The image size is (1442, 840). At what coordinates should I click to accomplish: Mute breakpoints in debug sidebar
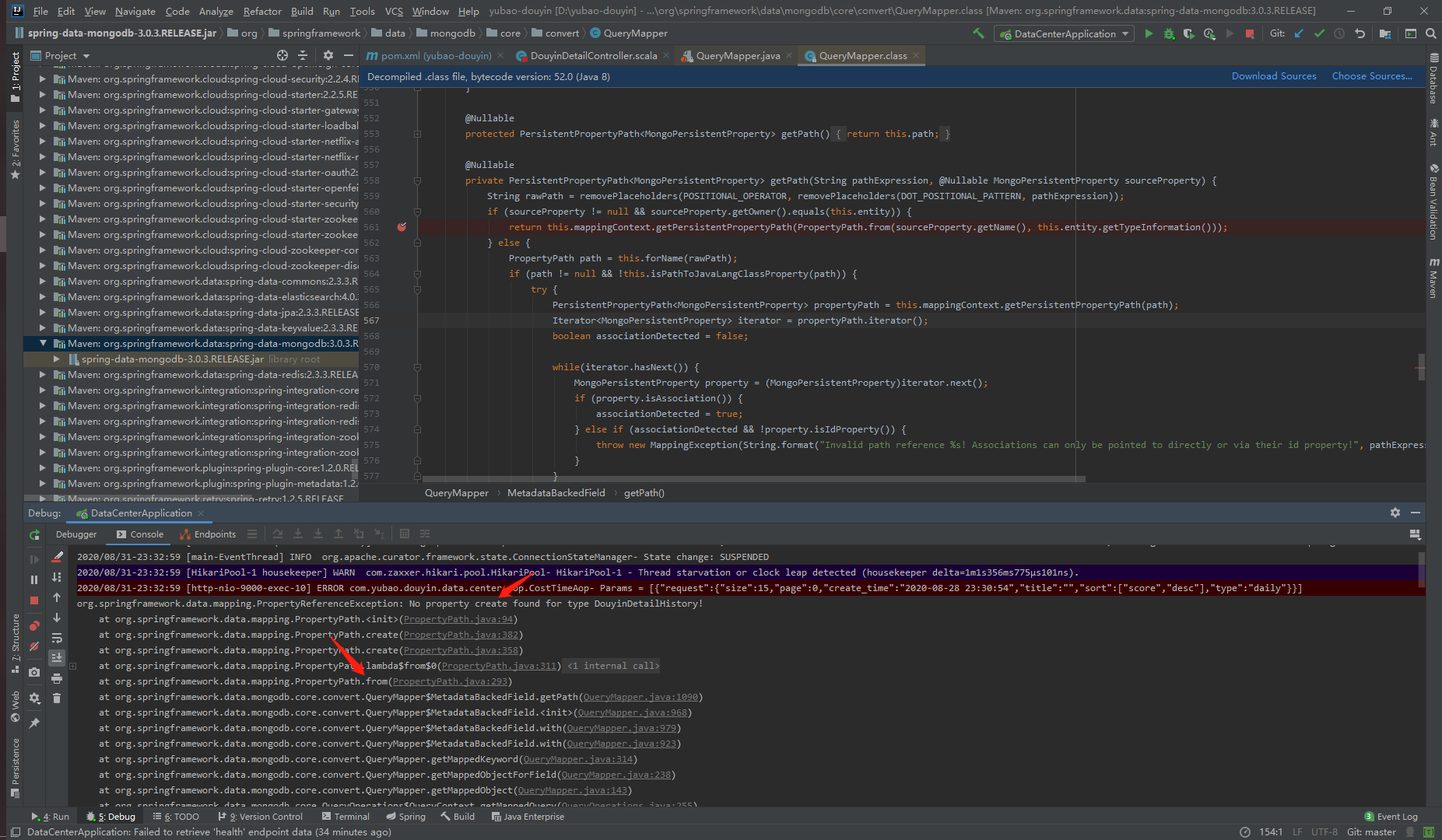[34, 646]
